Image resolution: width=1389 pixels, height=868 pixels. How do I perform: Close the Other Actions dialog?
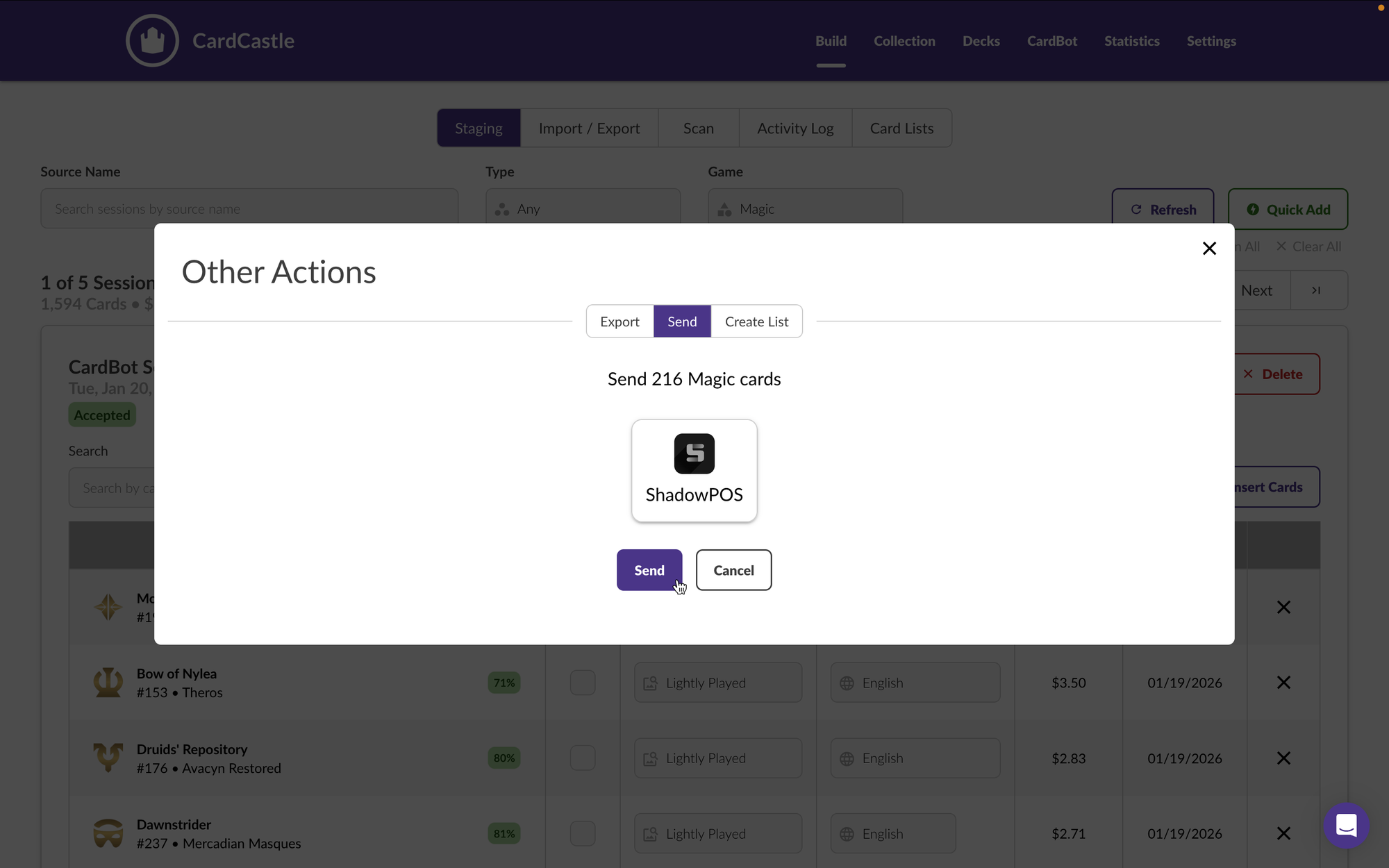[1209, 249]
